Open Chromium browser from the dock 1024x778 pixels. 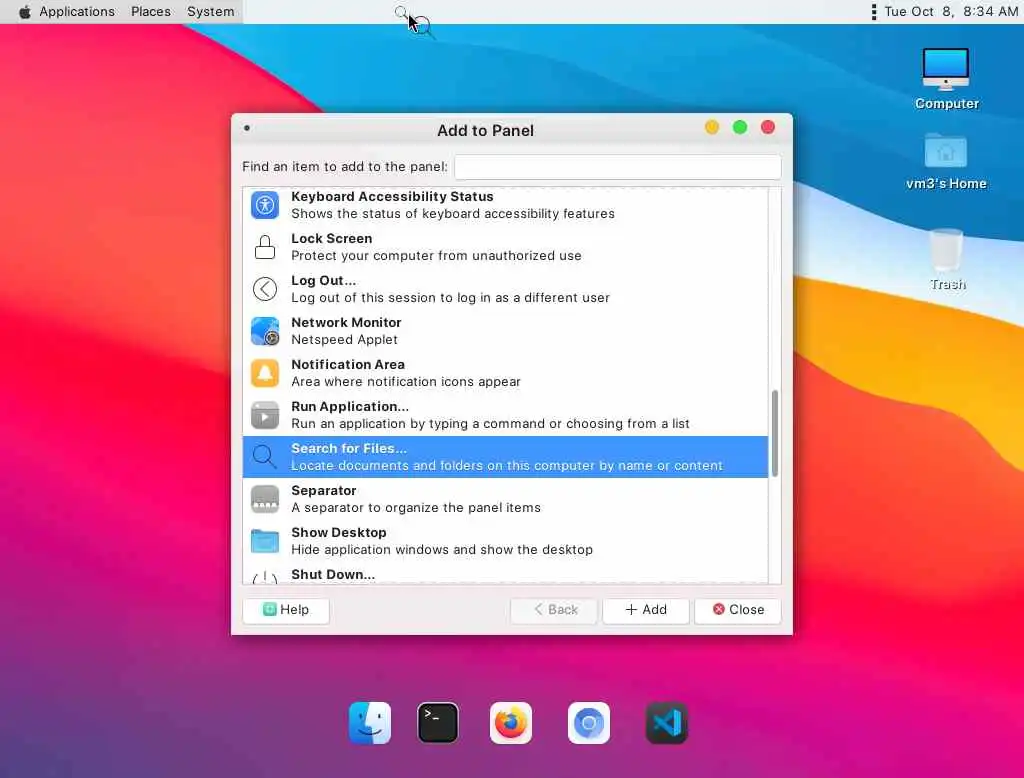(588, 723)
